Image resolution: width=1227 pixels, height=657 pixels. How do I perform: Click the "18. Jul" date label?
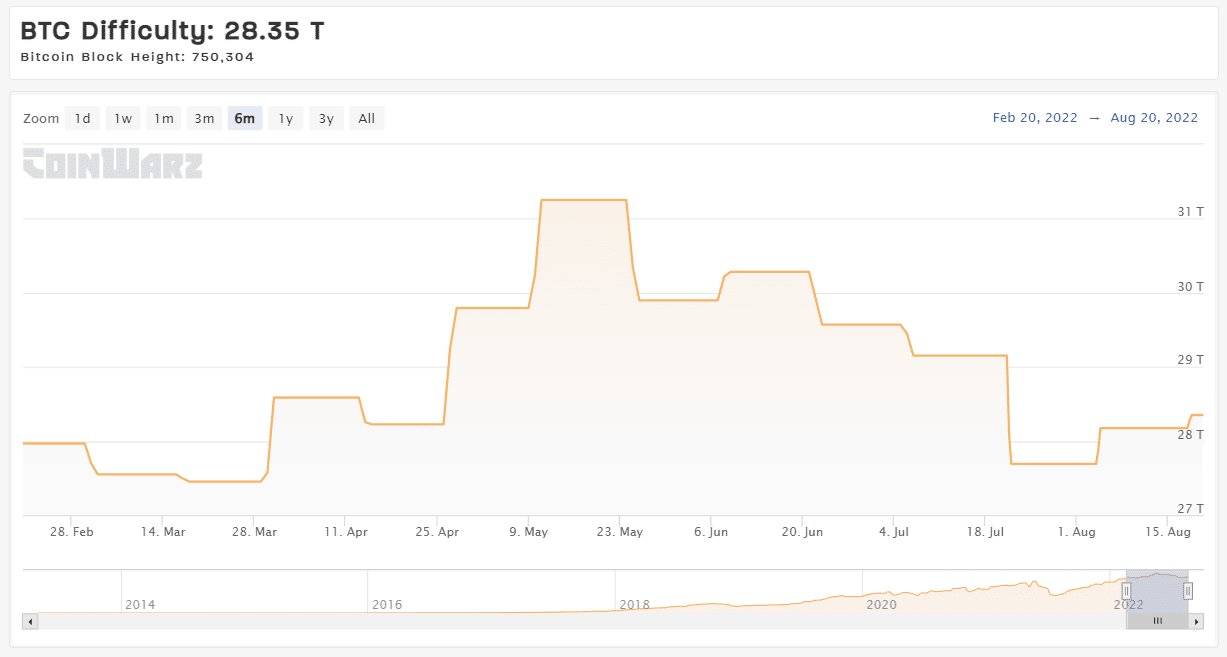[985, 532]
